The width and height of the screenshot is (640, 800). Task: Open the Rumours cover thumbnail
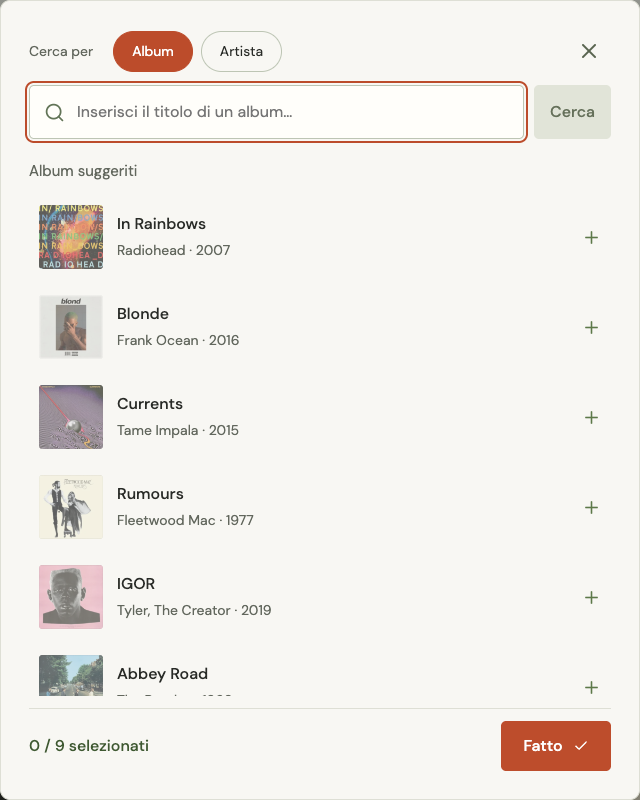[x=71, y=507]
